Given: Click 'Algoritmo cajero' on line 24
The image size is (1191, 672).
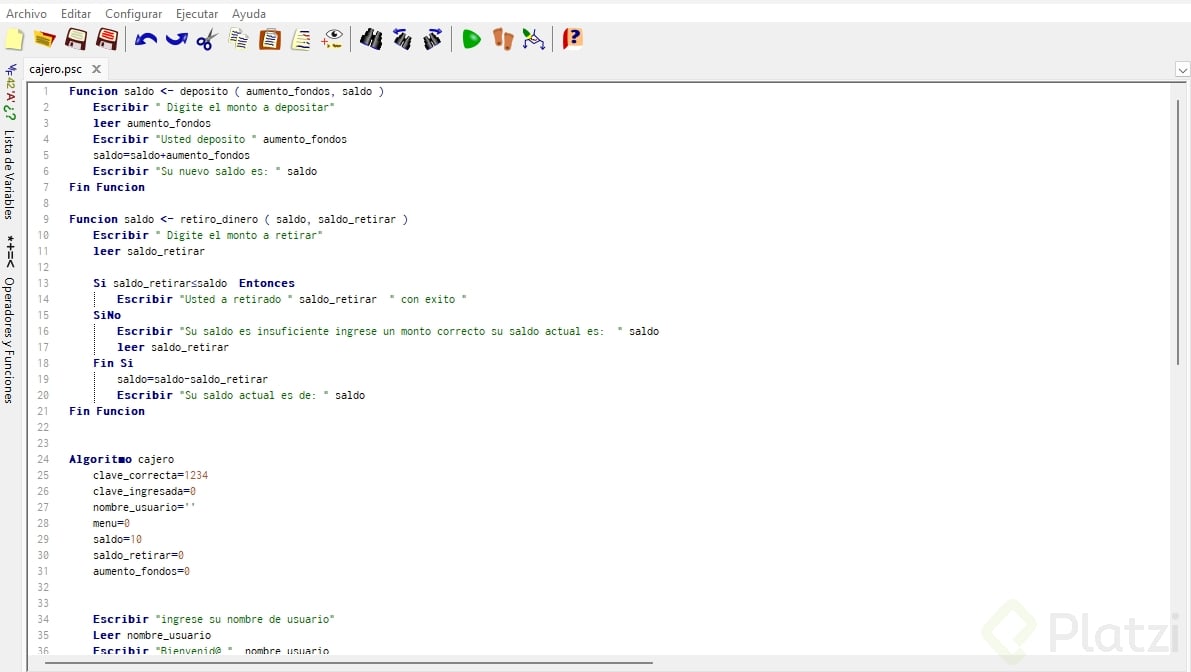Looking at the screenshot, I should [122, 459].
